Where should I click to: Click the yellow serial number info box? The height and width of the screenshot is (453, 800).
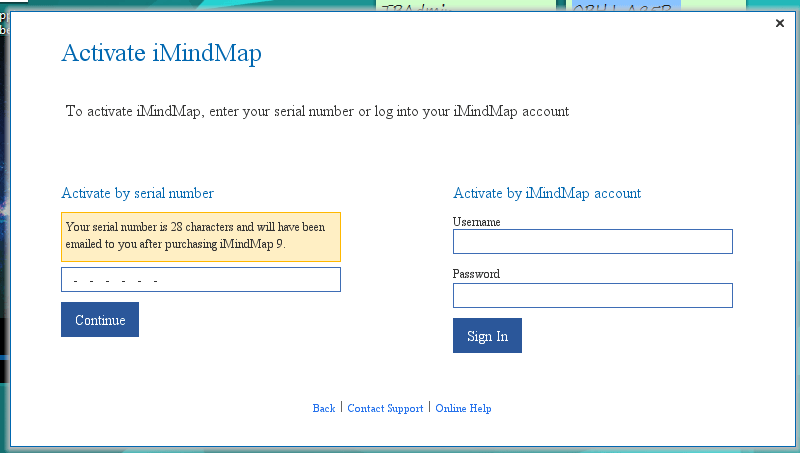point(200,236)
